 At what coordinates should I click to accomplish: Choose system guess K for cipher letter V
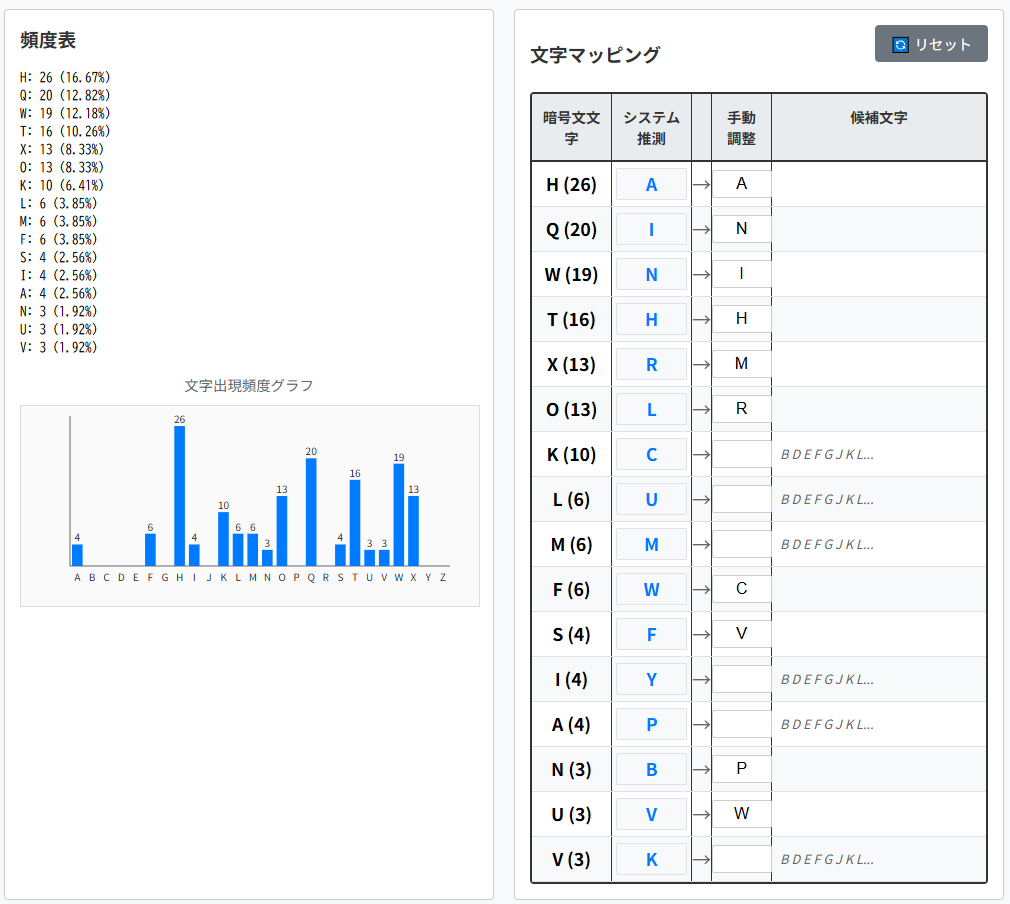coord(651,859)
